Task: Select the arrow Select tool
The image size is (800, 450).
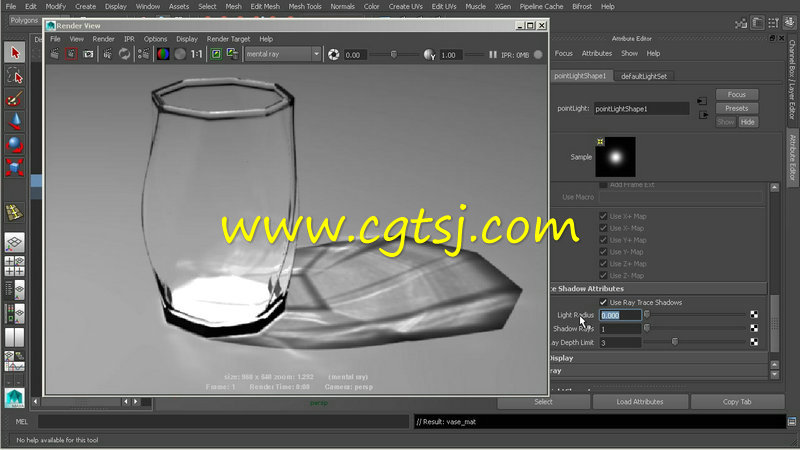Action: coord(15,53)
